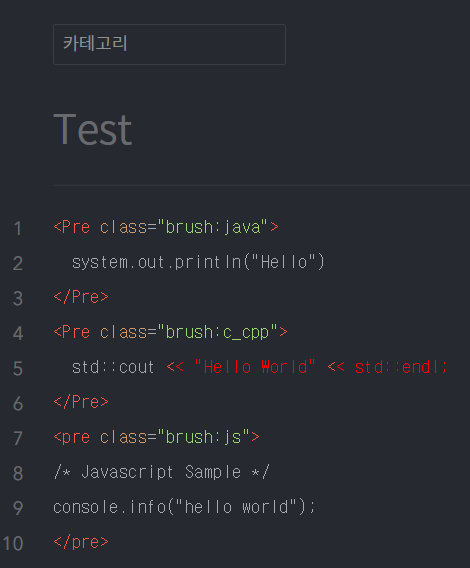Click the closing </Pre> tag on line 3
The image size is (470, 568).
click(81, 297)
